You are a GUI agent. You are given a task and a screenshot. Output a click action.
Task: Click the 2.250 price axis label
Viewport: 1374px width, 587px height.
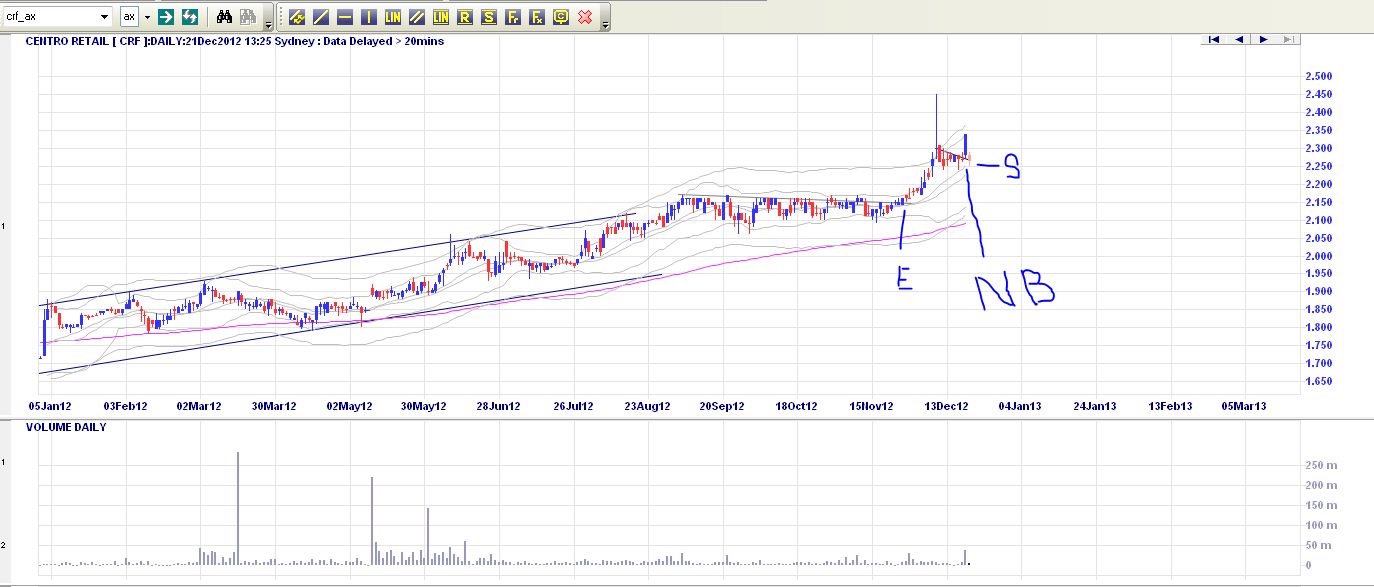[1319, 166]
